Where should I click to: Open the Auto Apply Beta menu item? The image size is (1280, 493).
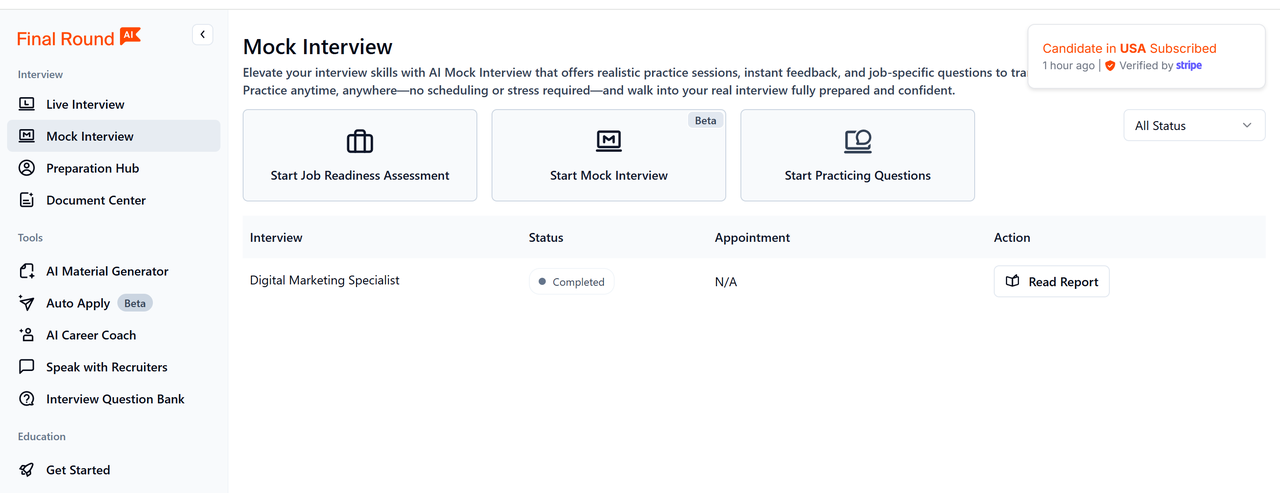pos(78,303)
